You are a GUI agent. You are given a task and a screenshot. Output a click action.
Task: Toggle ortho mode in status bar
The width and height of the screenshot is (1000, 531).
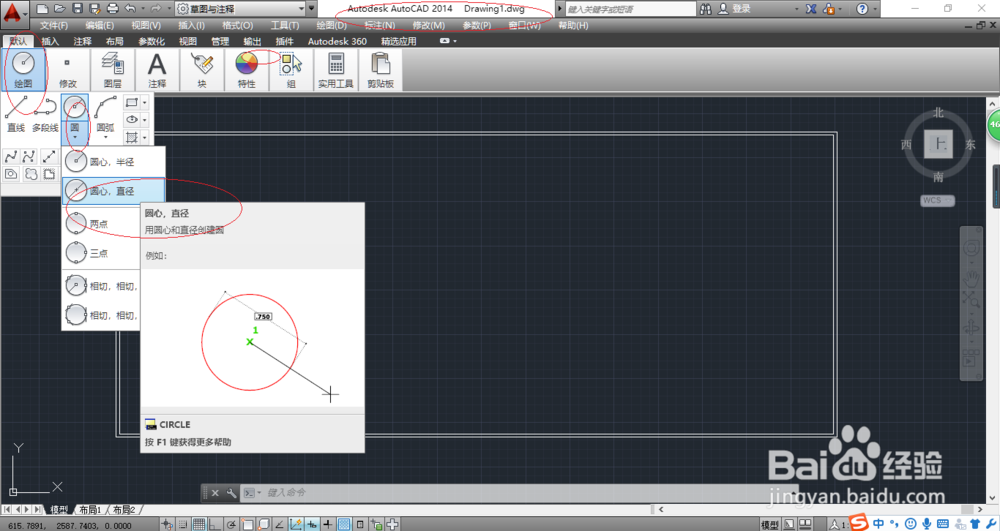point(215,525)
